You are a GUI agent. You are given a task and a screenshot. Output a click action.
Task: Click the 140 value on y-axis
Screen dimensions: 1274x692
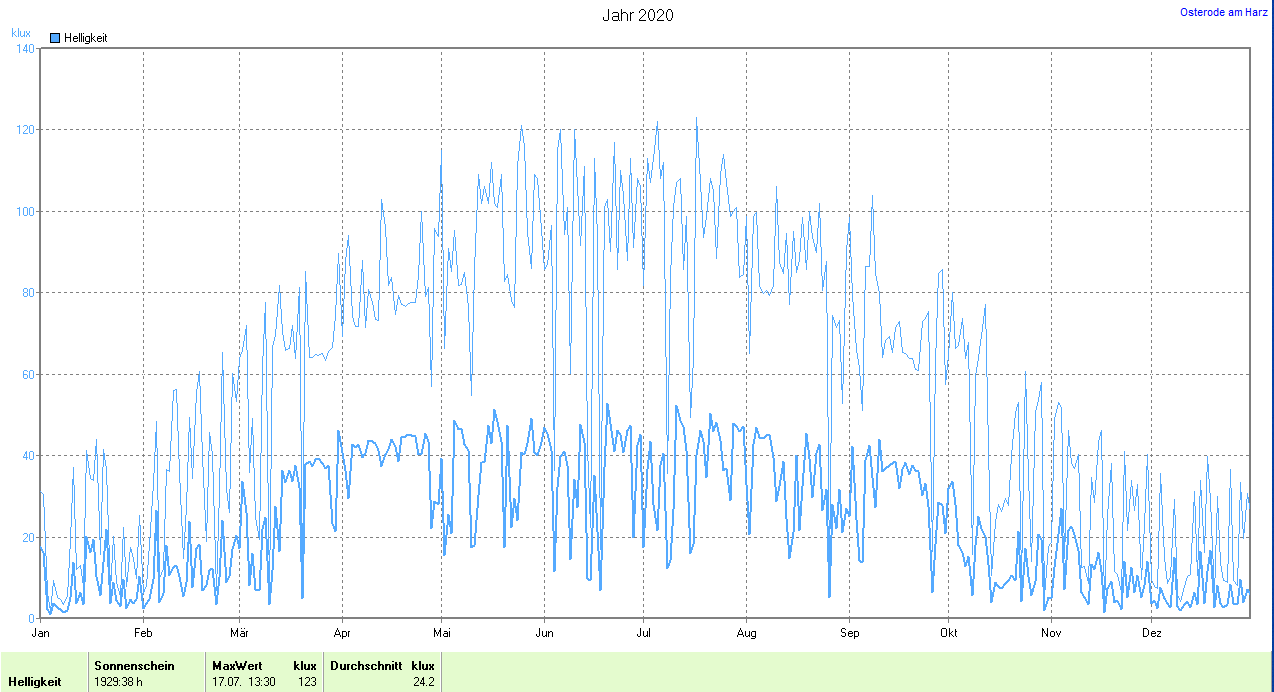(25, 48)
